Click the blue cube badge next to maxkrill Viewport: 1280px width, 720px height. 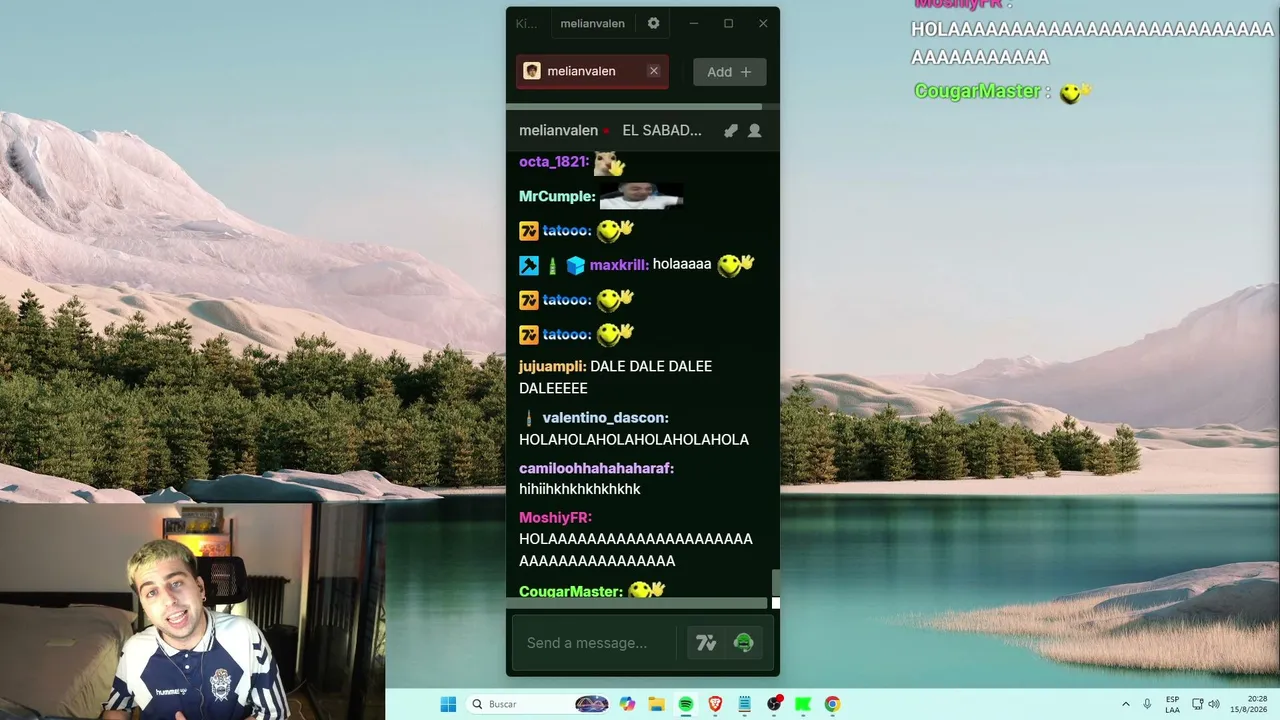(x=575, y=265)
